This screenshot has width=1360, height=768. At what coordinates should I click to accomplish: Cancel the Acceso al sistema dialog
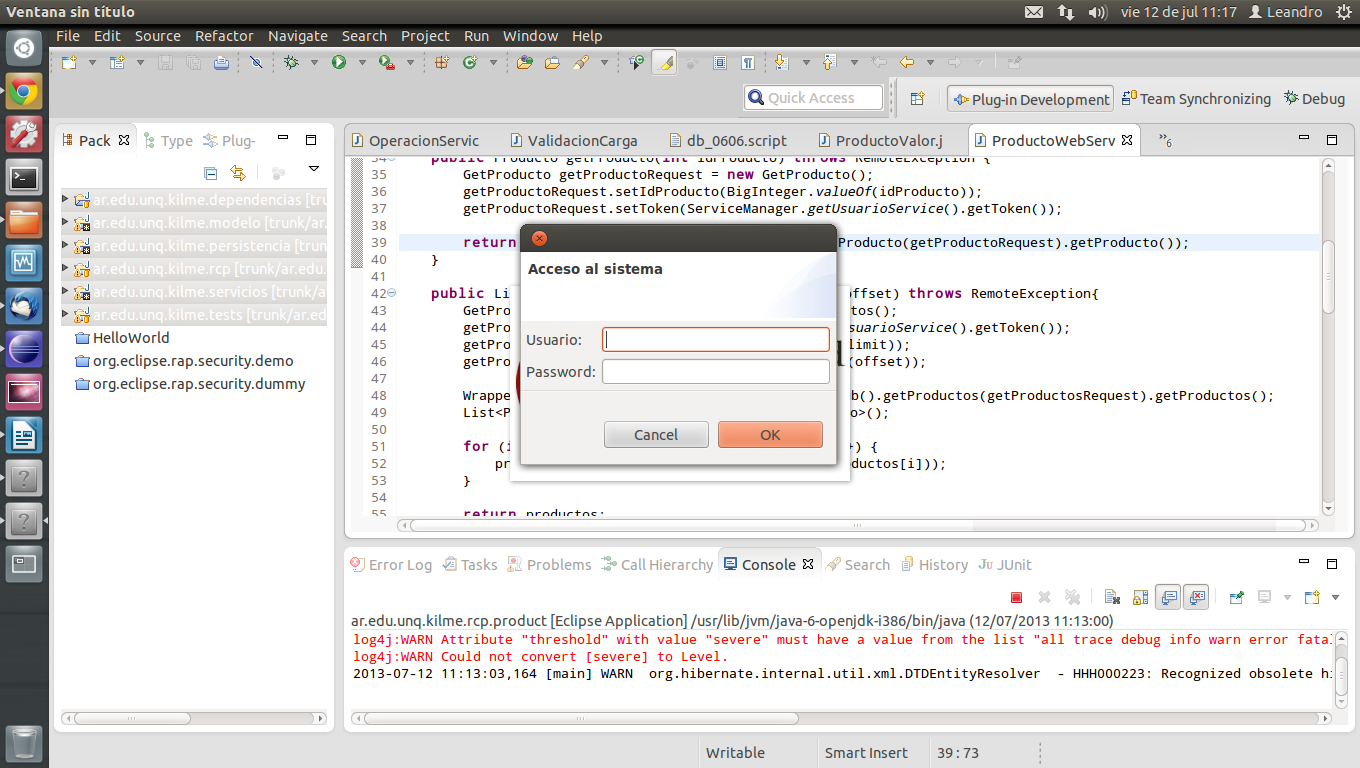coord(656,434)
